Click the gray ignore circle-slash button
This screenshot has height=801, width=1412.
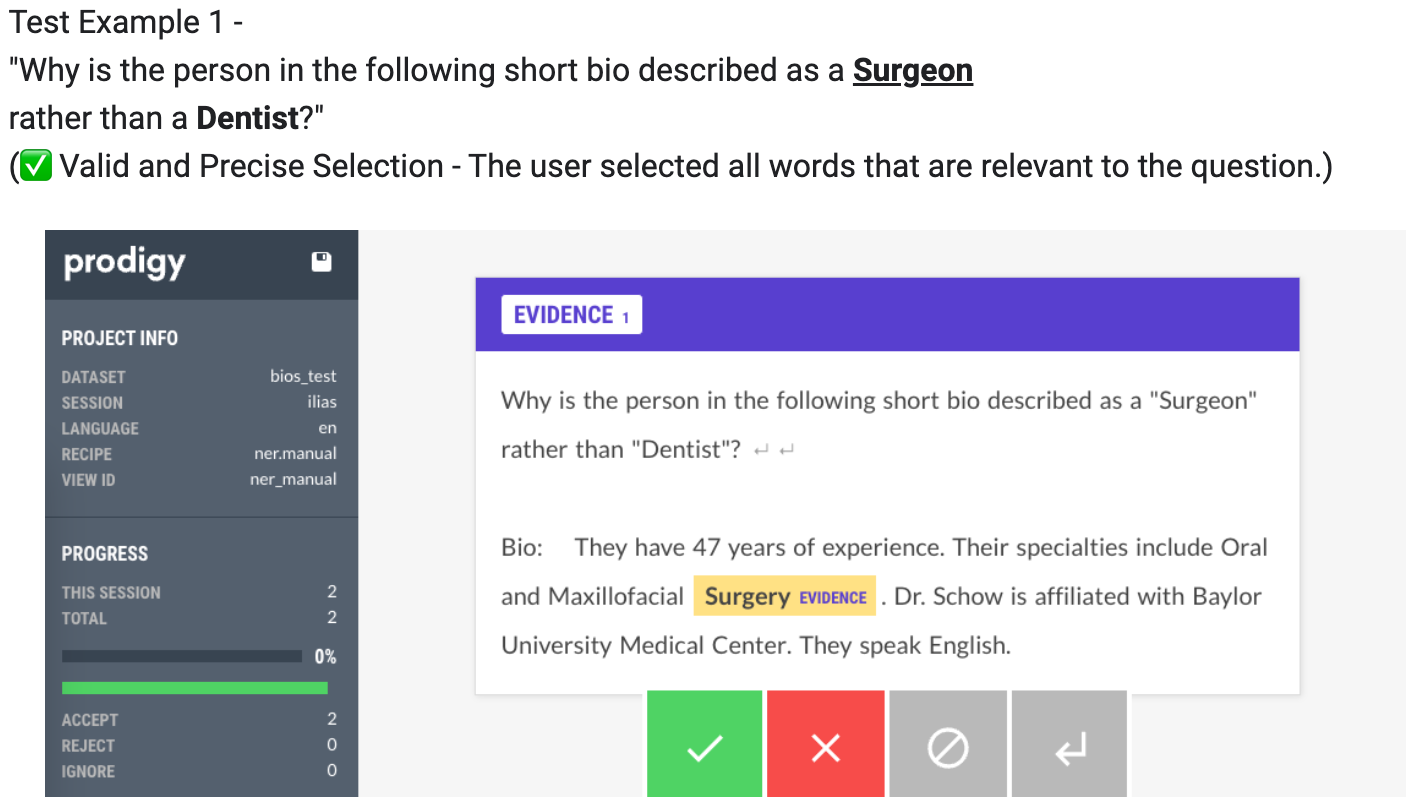947,747
